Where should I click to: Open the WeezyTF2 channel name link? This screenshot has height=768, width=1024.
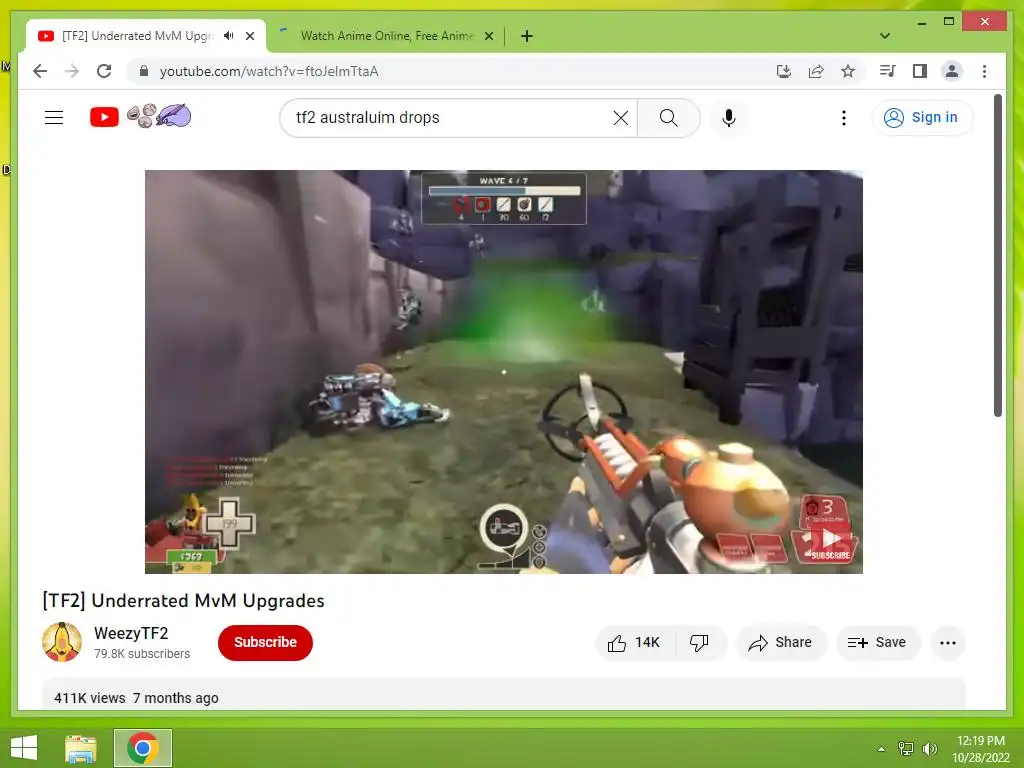point(131,633)
